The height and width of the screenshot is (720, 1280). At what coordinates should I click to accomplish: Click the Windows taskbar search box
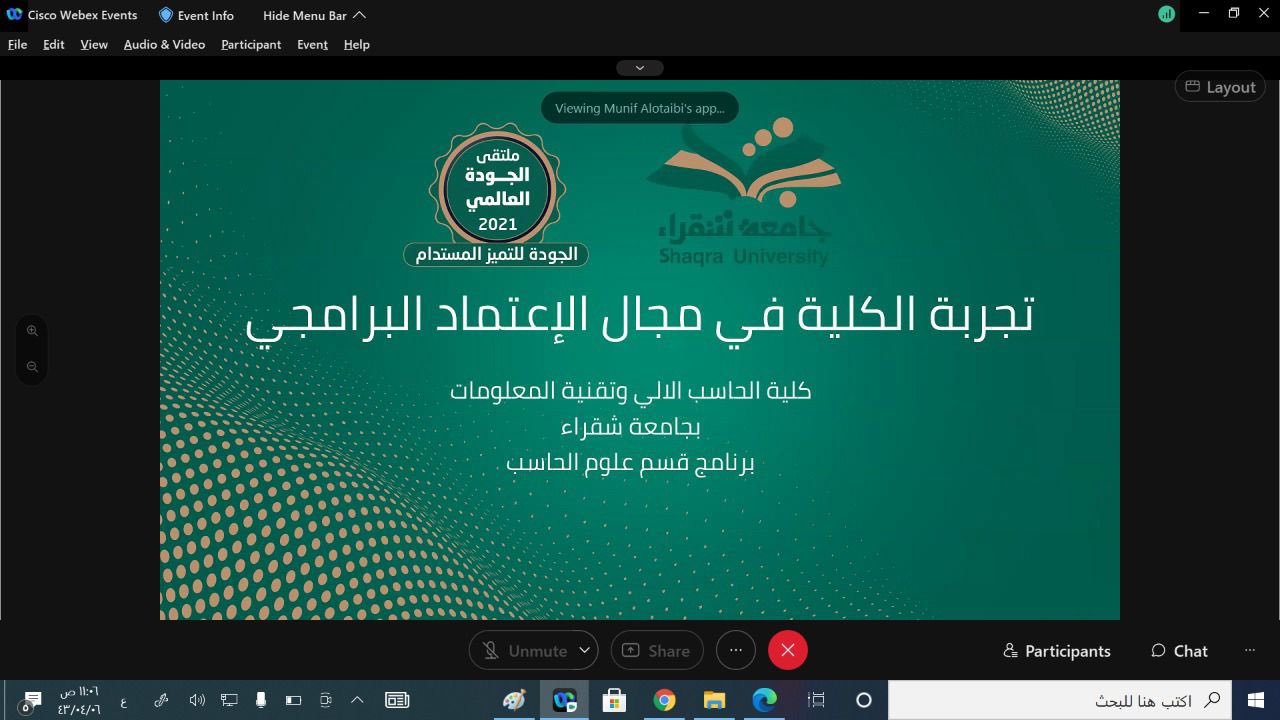1058,700
